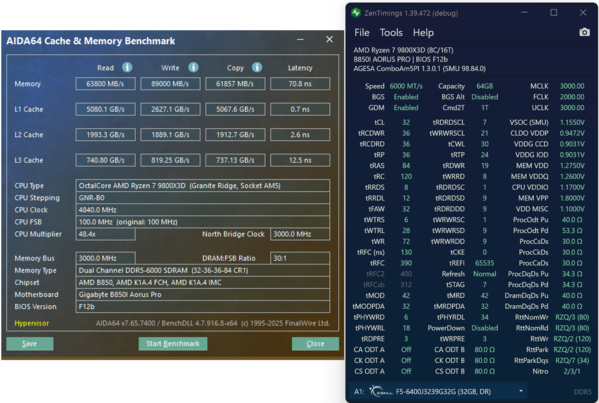This screenshot has width=599, height=403.
Task: Click Capacity value 64GB
Action: tap(485, 86)
